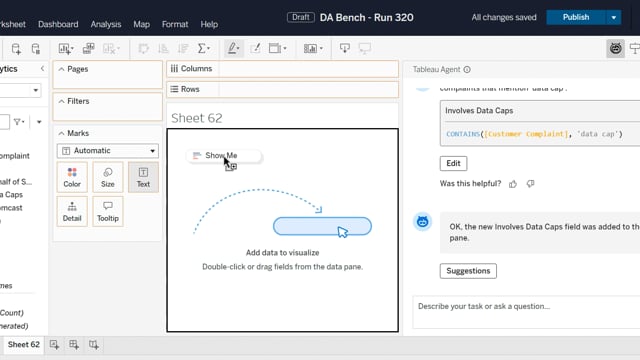Collapse the Marks card

(61, 133)
